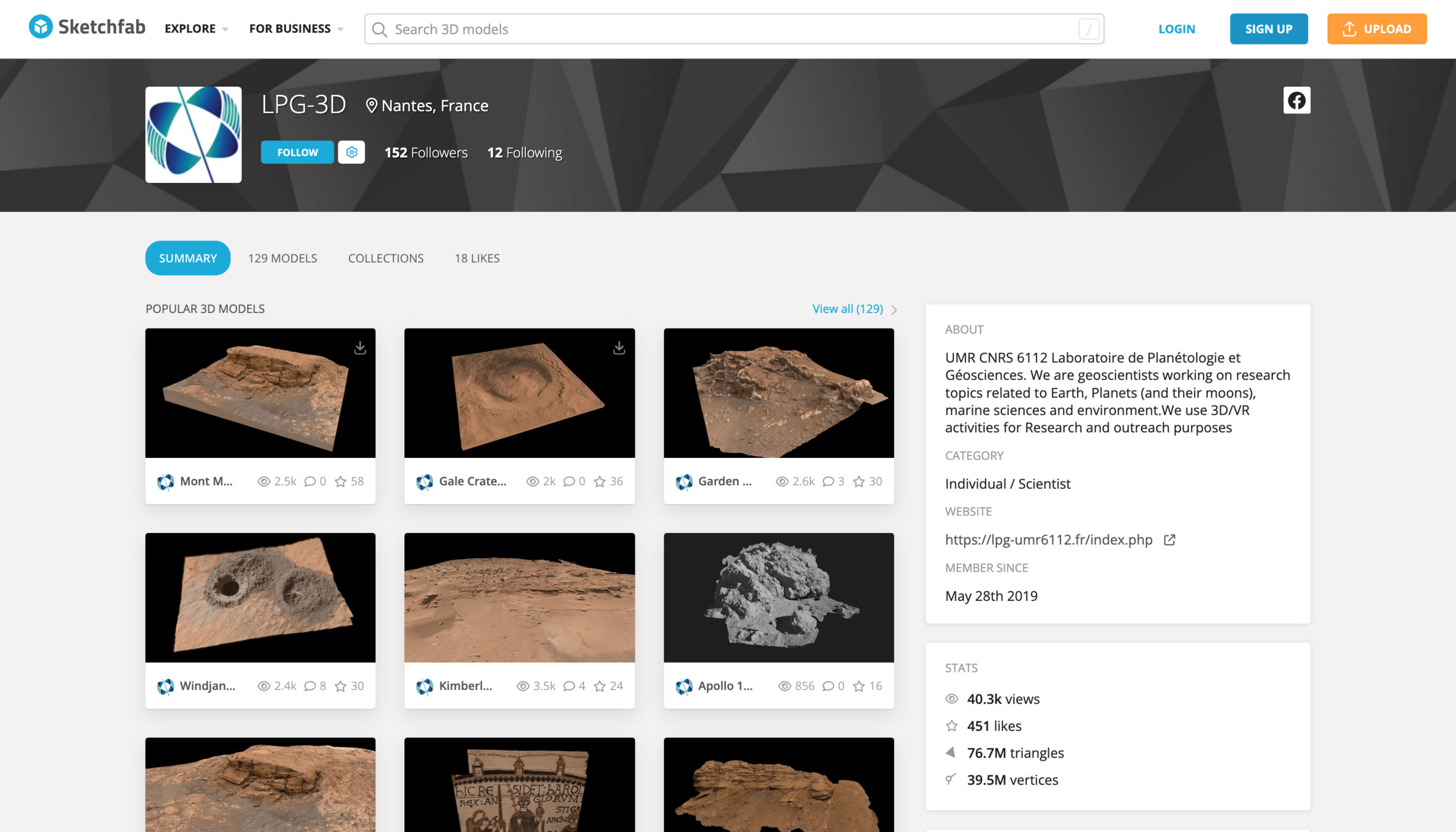Click chevron next to View all (129)

pyautogui.click(x=894, y=309)
